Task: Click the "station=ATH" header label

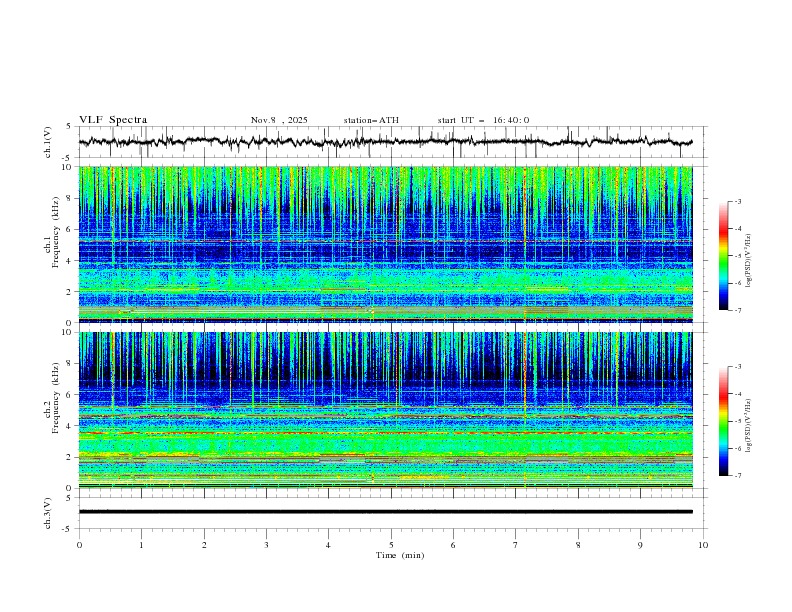Action: tap(371, 120)
